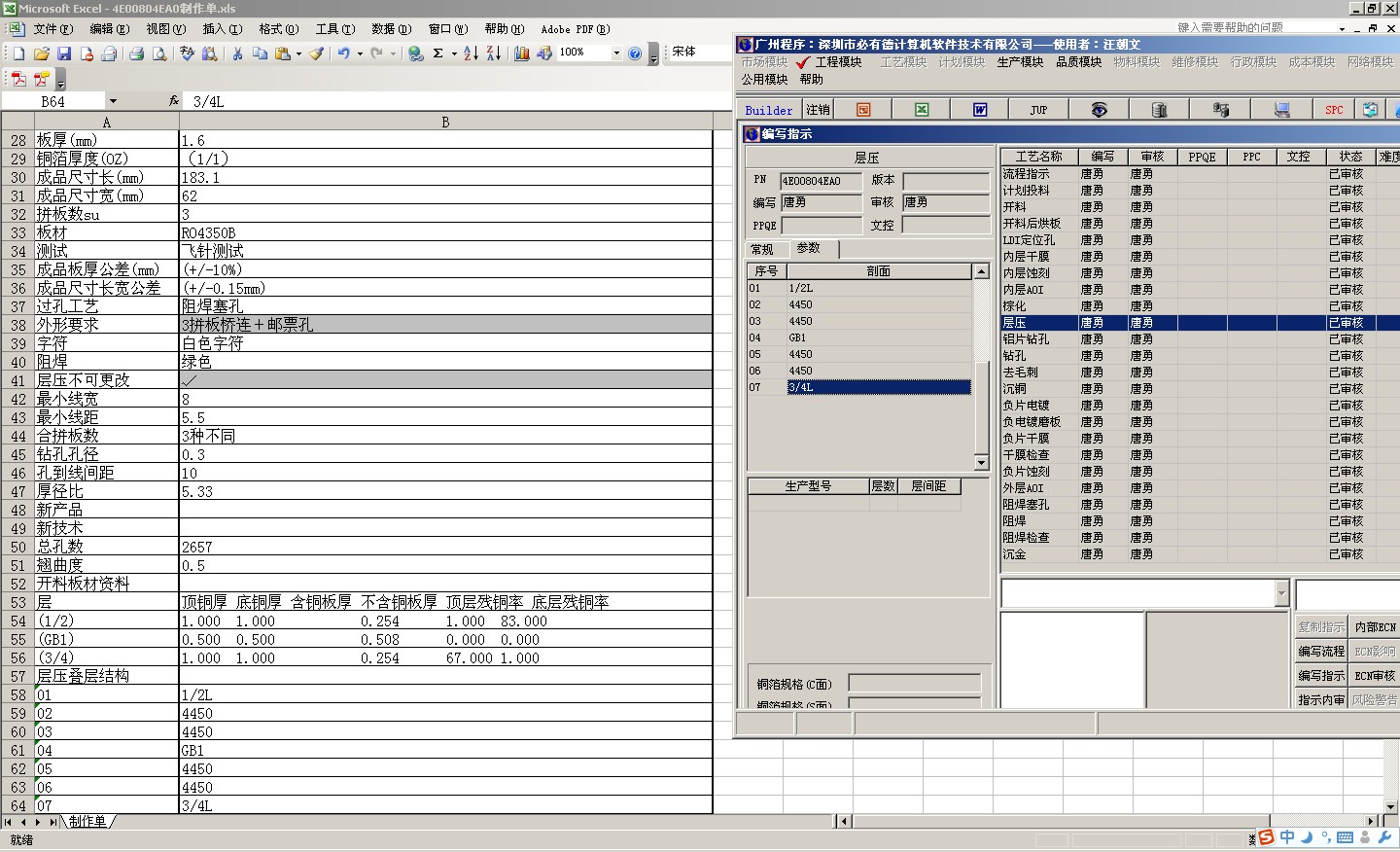Click the PN input field 4E00804EA0
Screen dimensions: 1400x852
[821, 181]
